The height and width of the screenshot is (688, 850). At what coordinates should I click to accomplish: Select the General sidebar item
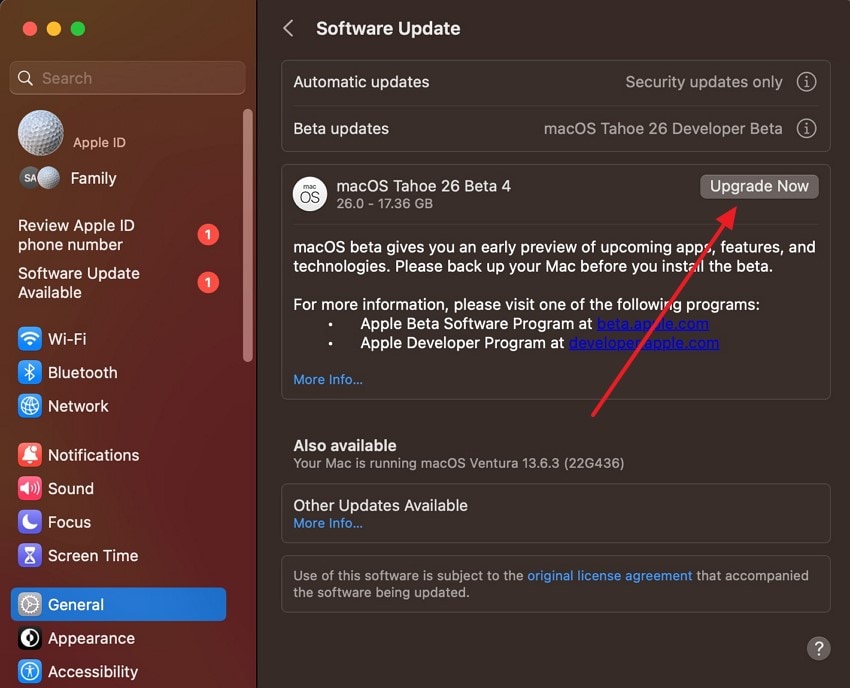coord(118,605)
